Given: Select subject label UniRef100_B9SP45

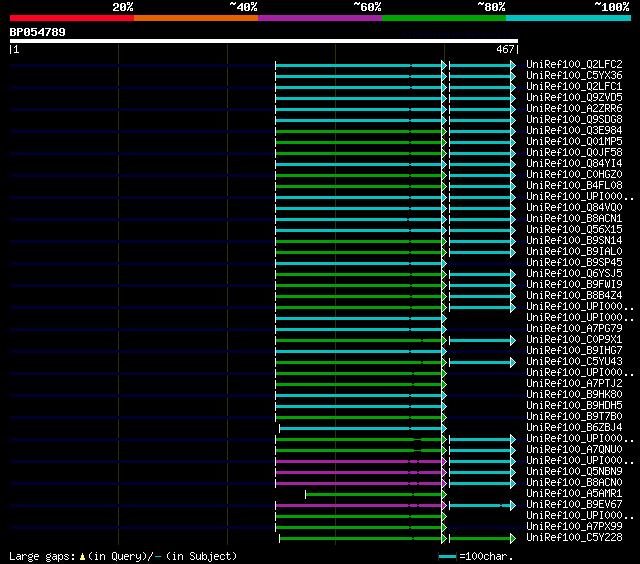Looking at the screenshot, I should 574,263.
